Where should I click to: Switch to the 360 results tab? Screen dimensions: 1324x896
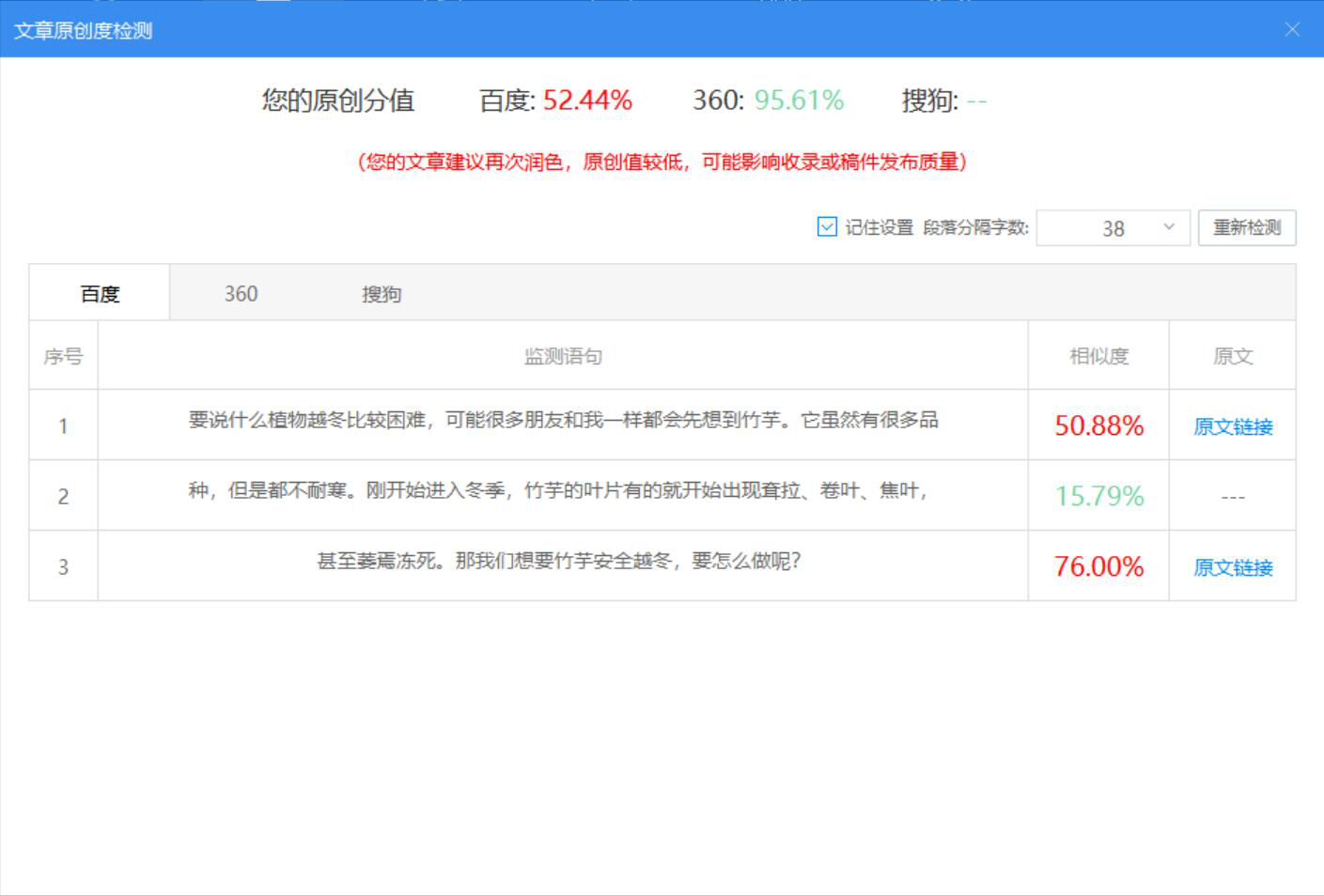coord(241,294)
